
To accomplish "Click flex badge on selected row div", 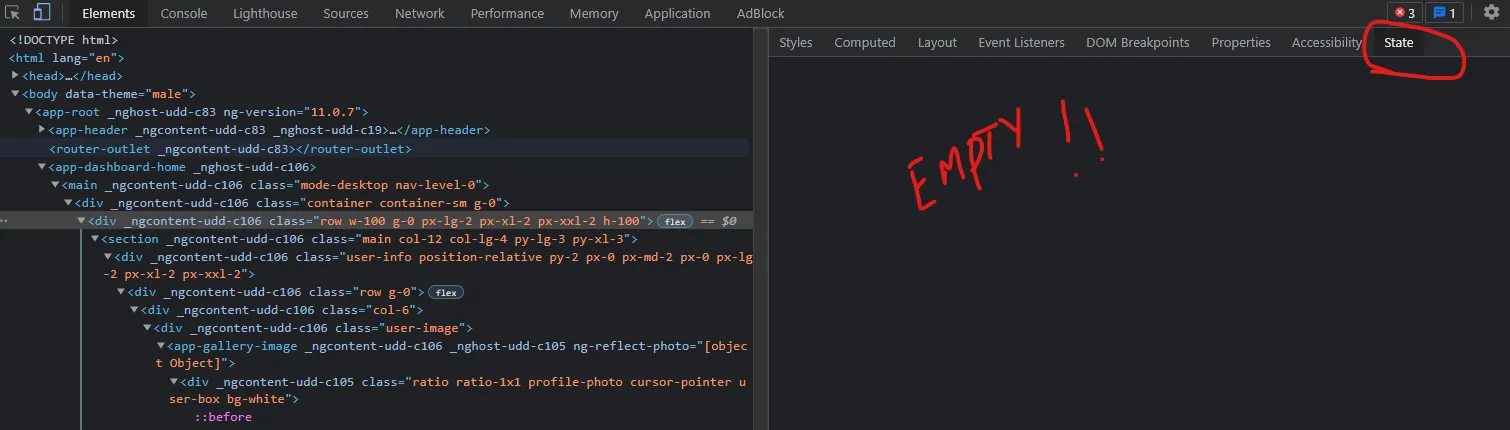I will [x=675, y=221].
